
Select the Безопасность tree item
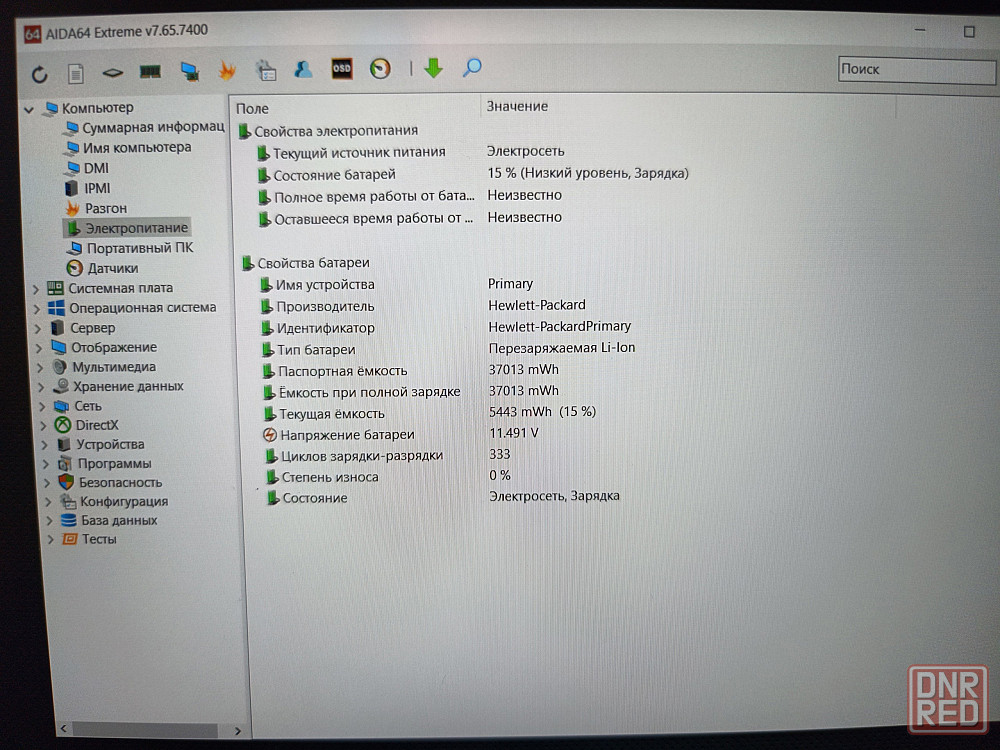click(x=111, y=483)
